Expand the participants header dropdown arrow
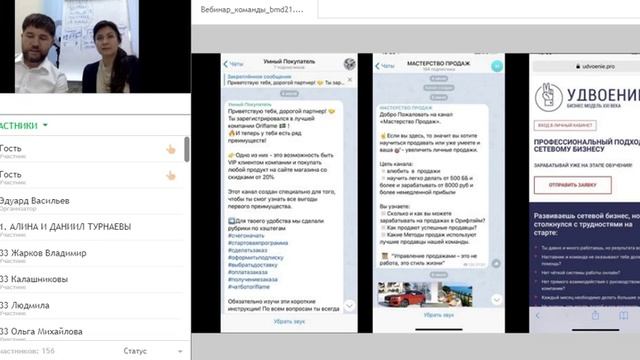640x360 pixels. coord(45,125)
